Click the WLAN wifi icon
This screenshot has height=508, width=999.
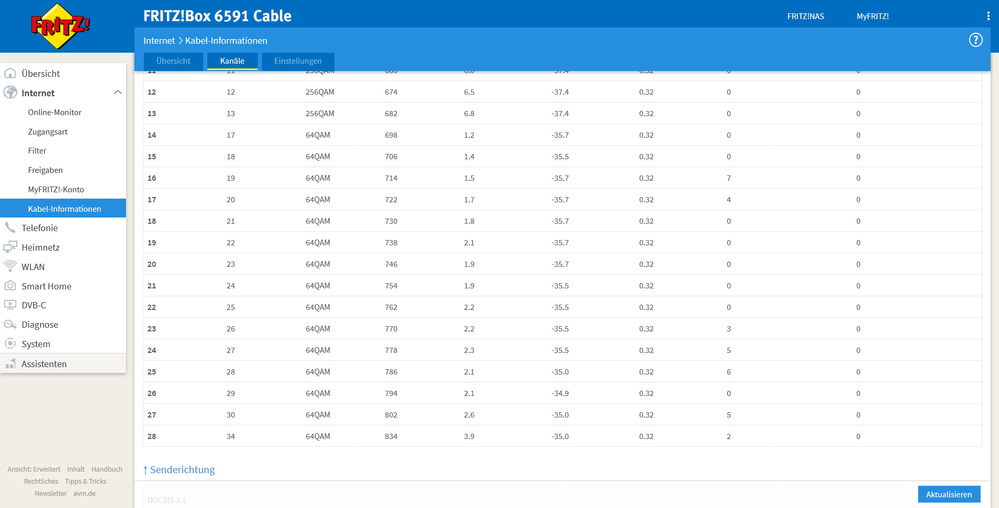pyautogui.click(x=10, y=266)
